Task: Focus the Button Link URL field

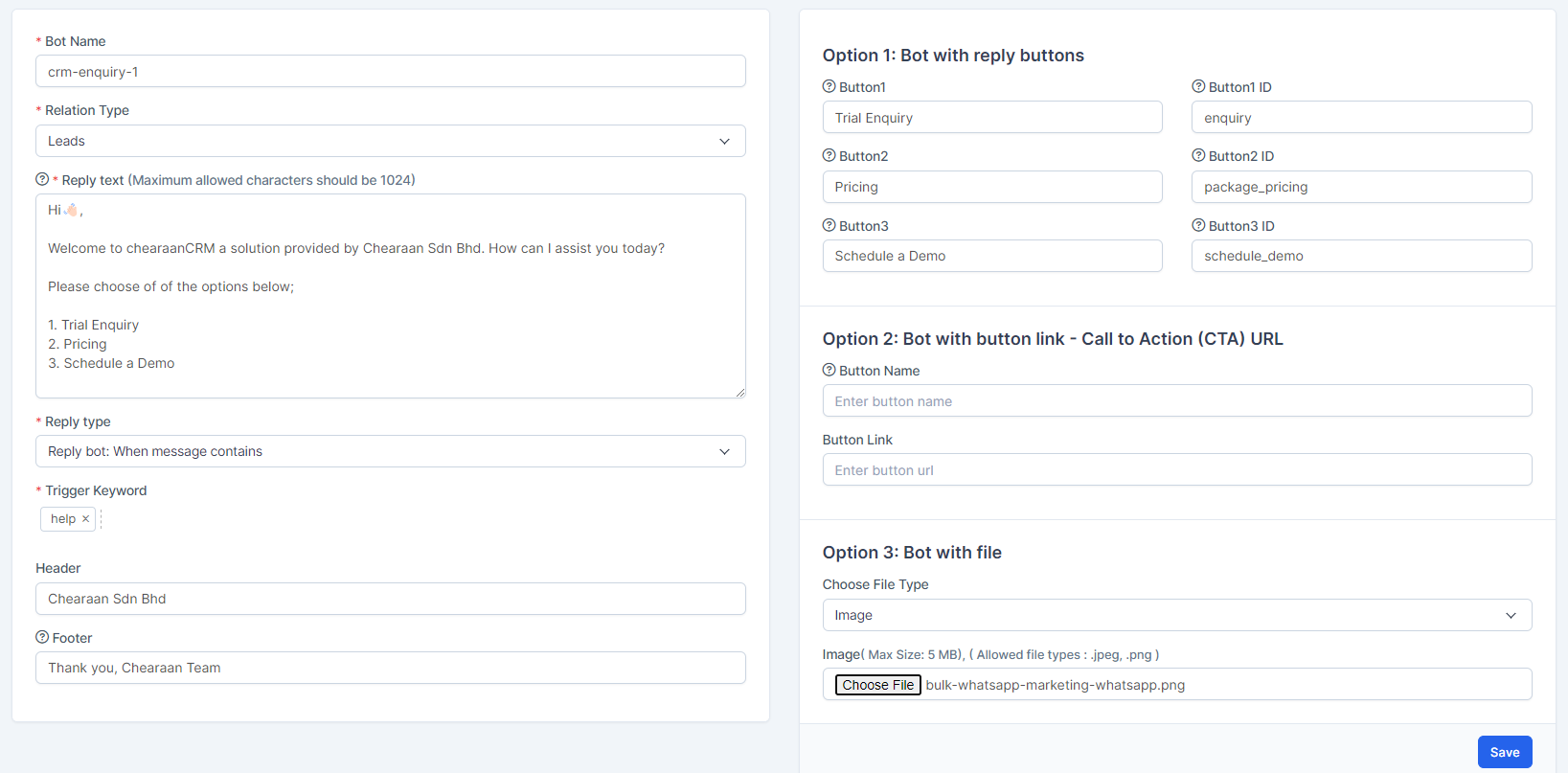Action: (x=1176, y=470)
